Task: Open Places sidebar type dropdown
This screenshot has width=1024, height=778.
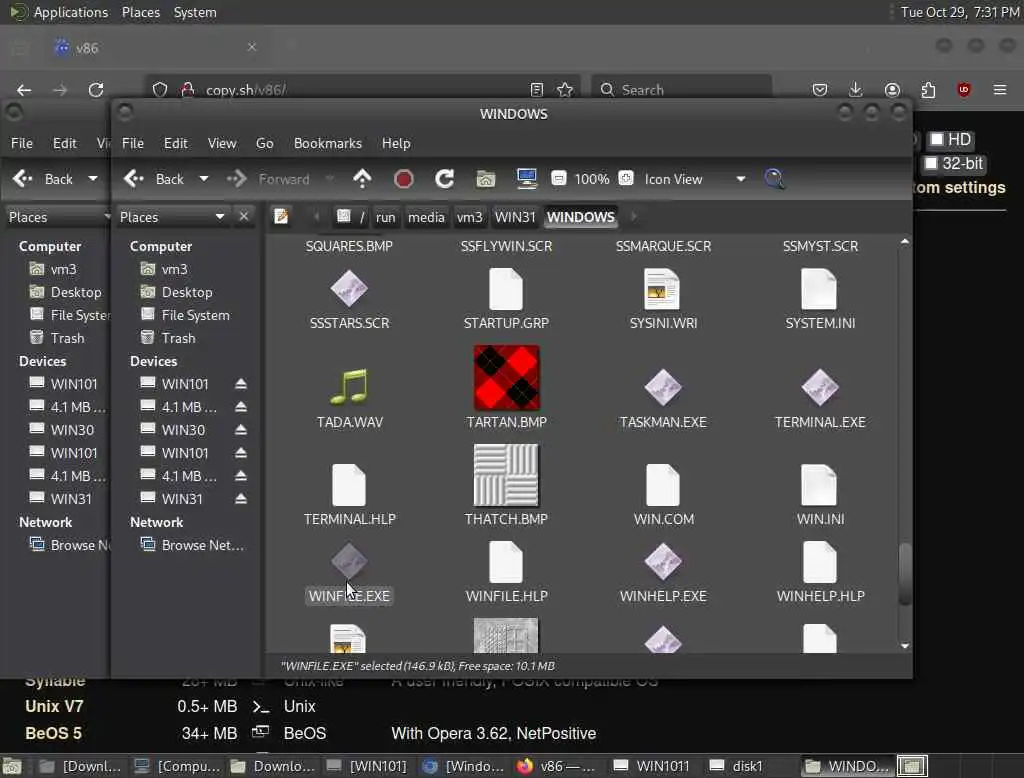Action: (172, 216)
